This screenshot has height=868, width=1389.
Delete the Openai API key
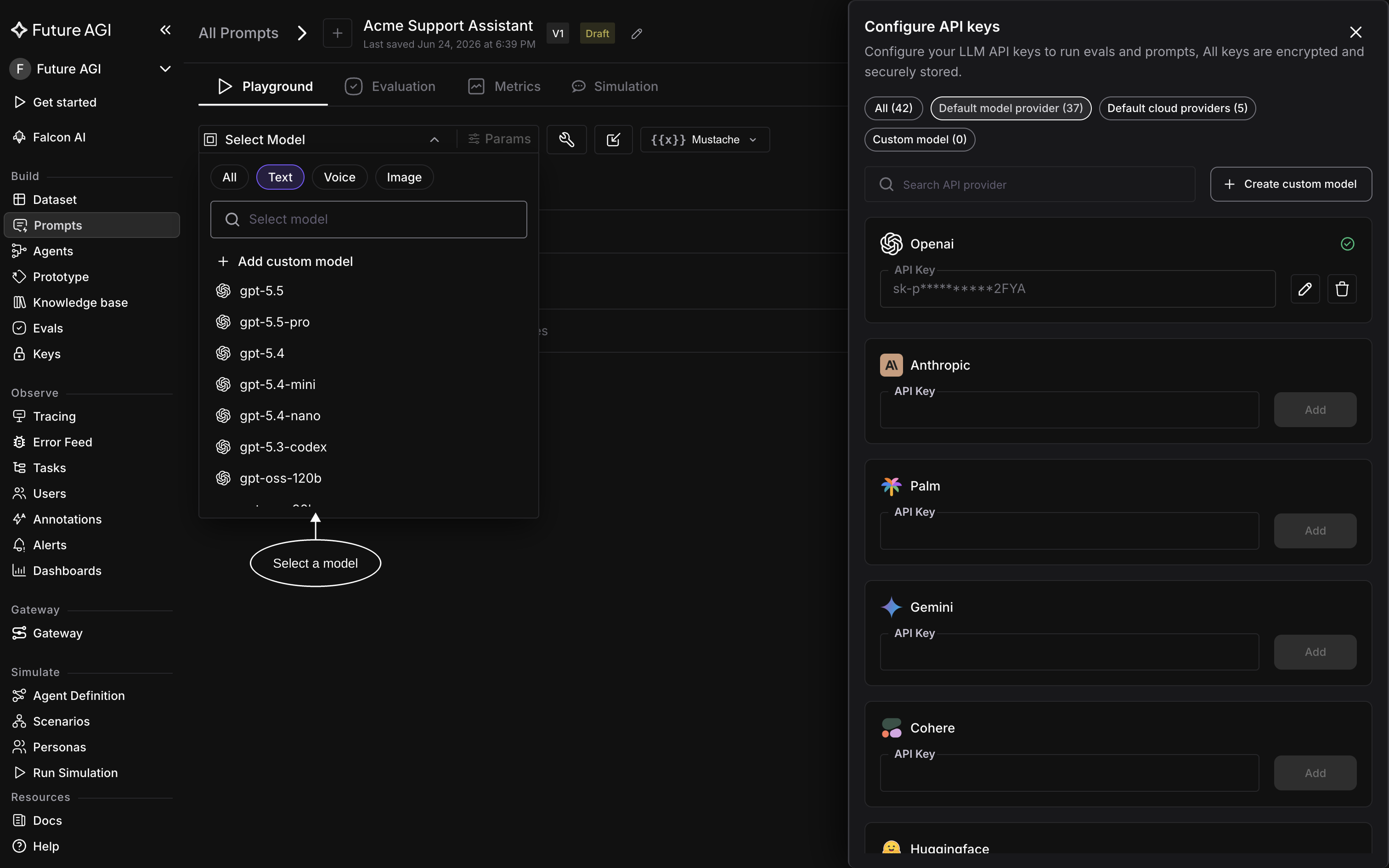point(1342,289)
